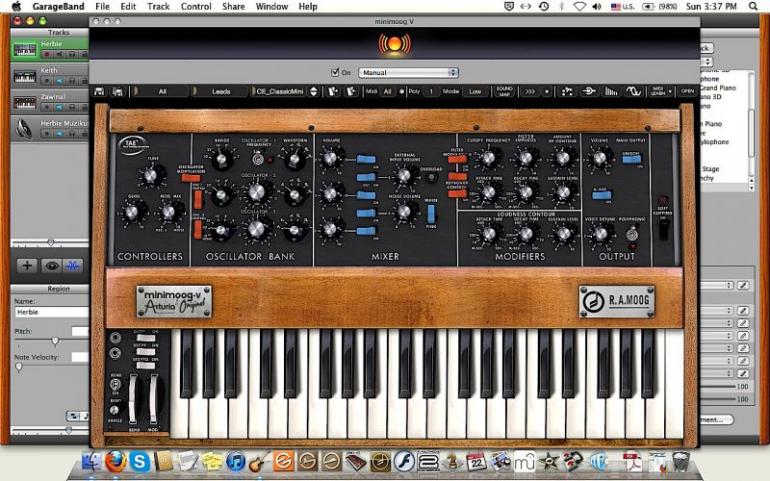
Task: Toggle the A-440 blue switch
Action: tap(602, 196)
